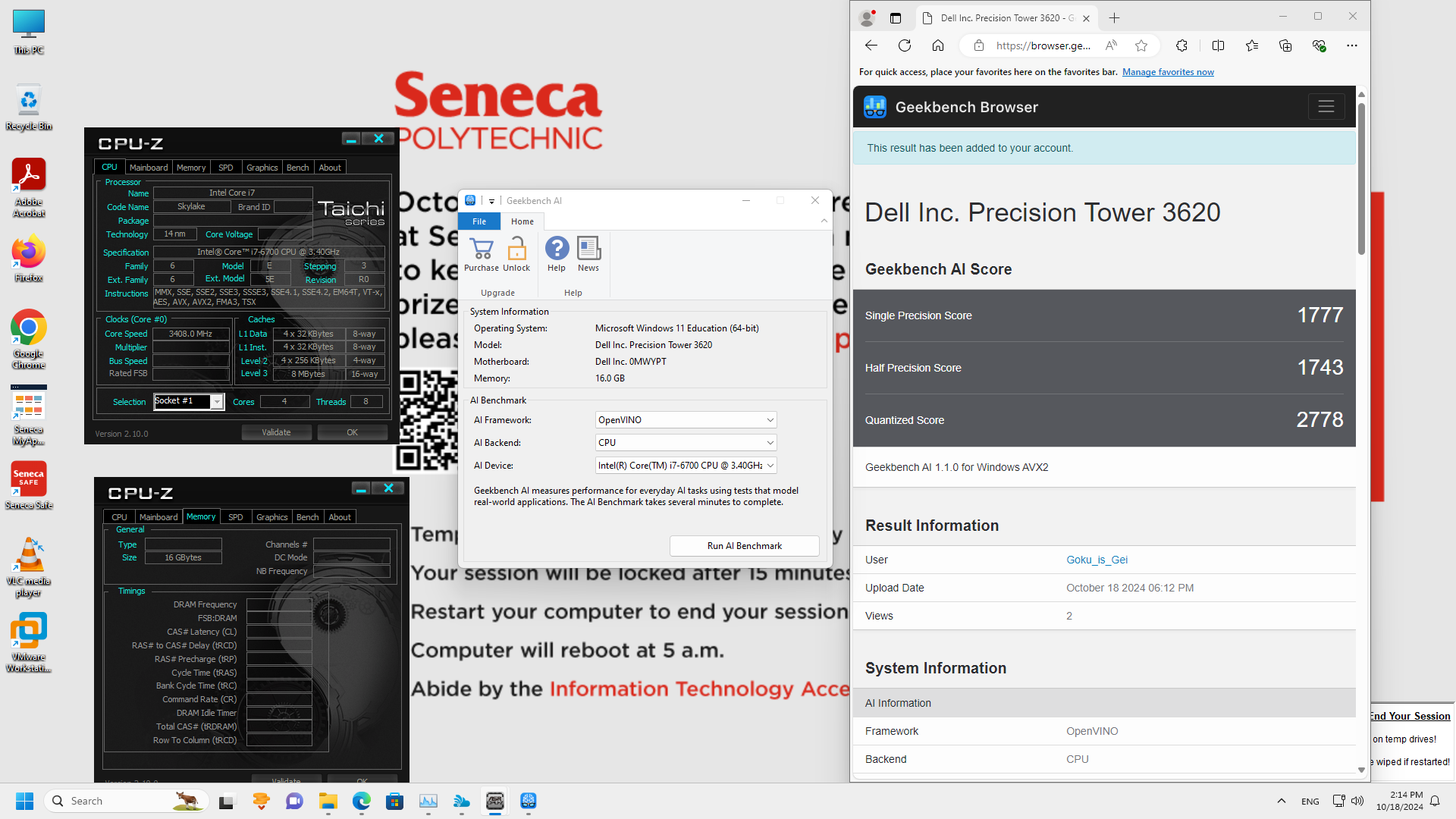Open the notification bell in the system tray
The image size is (1456, 819).
[x=1435, y=801]
